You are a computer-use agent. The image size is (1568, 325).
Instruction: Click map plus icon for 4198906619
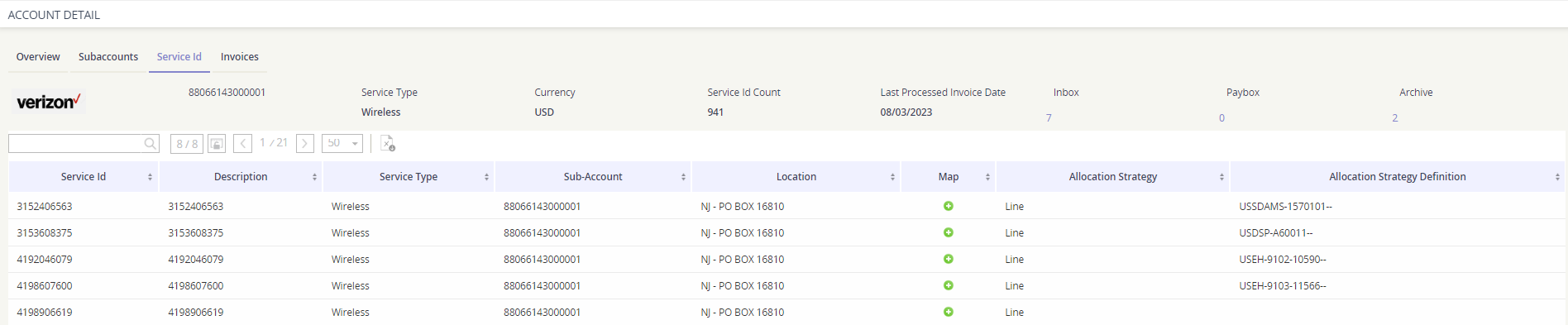pyautogui.click(x=949, y=312)
